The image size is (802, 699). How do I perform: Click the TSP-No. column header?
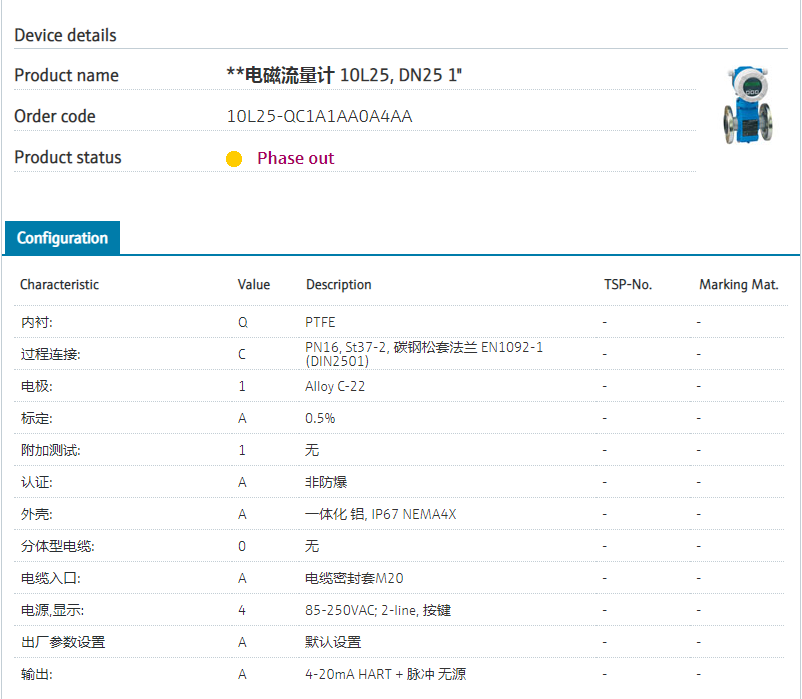click(627, 285)
